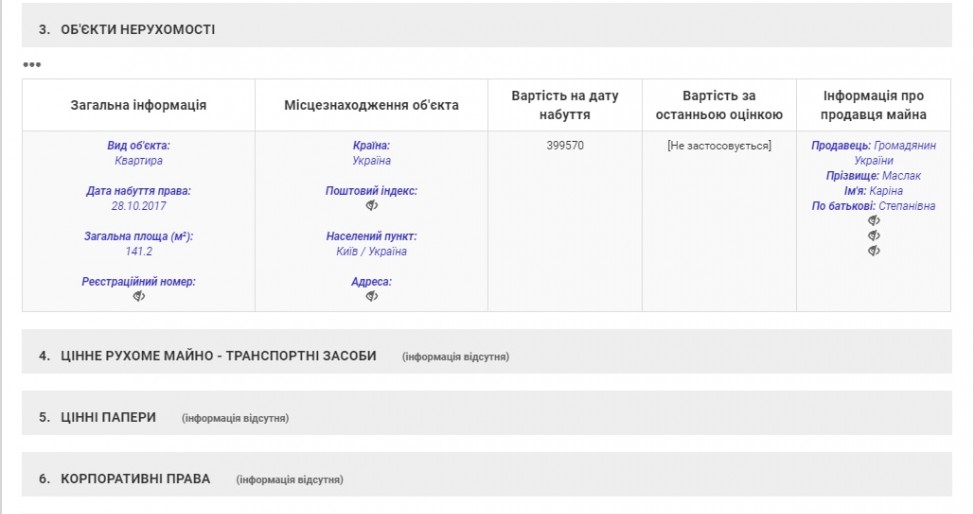
Task: Click the Вартість на дату набуття header
Action: (x=565, y=105)
